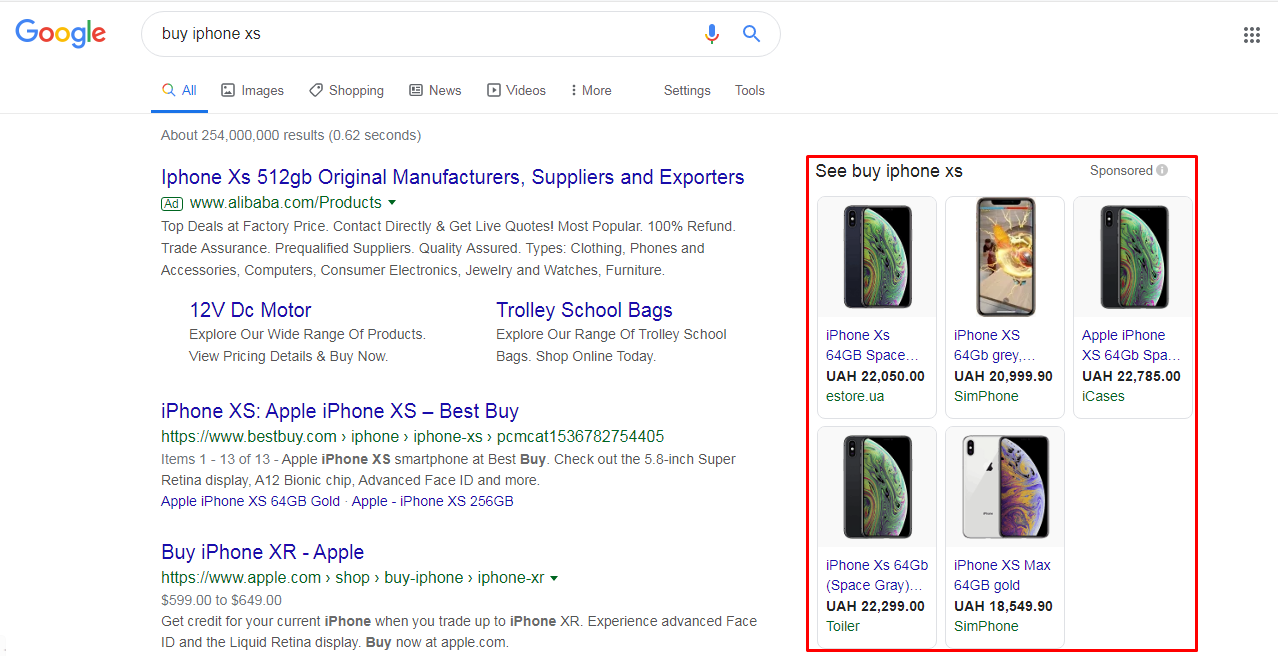Click the 'About 254,000,000 results' count text

coord(291,135)
